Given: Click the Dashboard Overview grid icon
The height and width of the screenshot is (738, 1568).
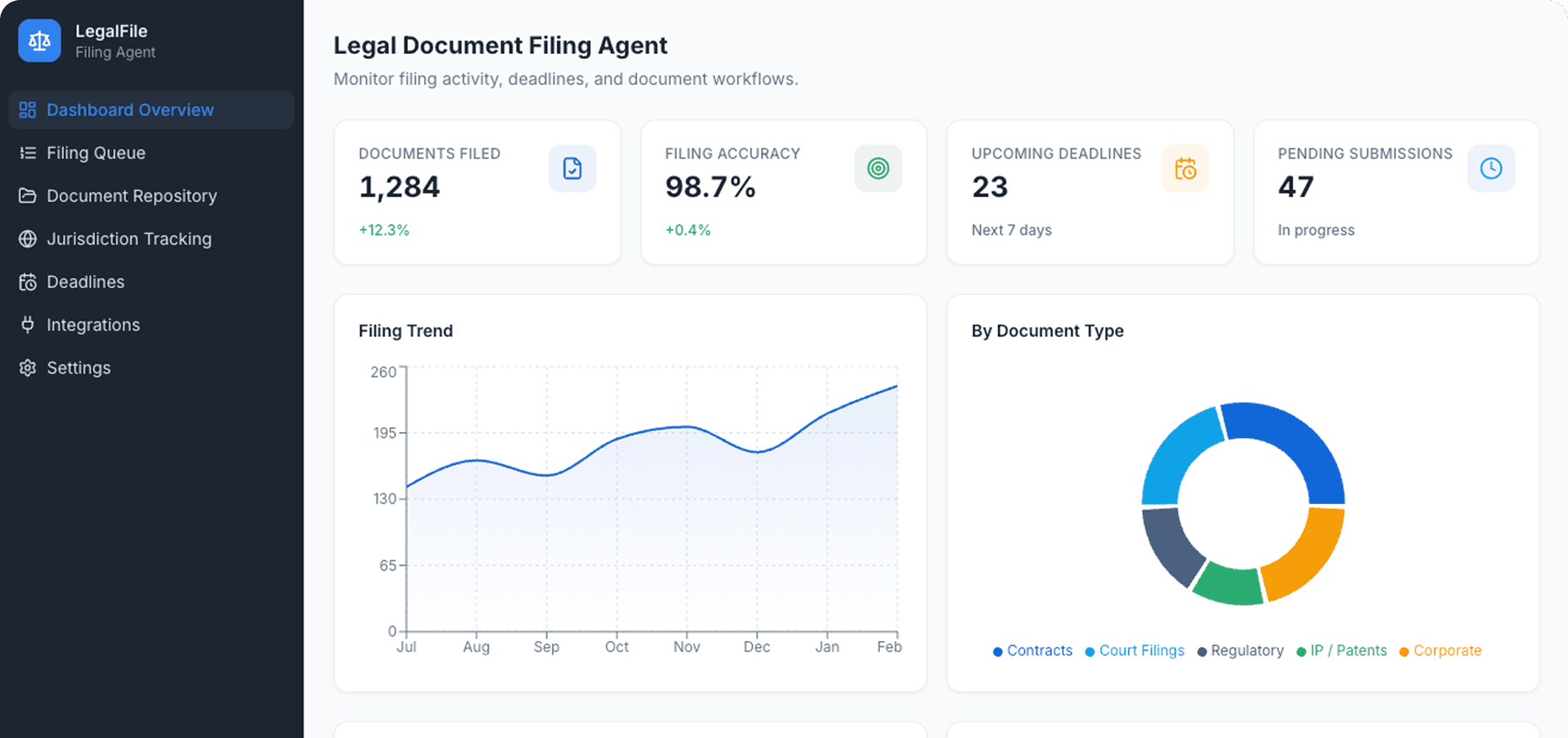Looking at the screenshot, I should 28,110.
